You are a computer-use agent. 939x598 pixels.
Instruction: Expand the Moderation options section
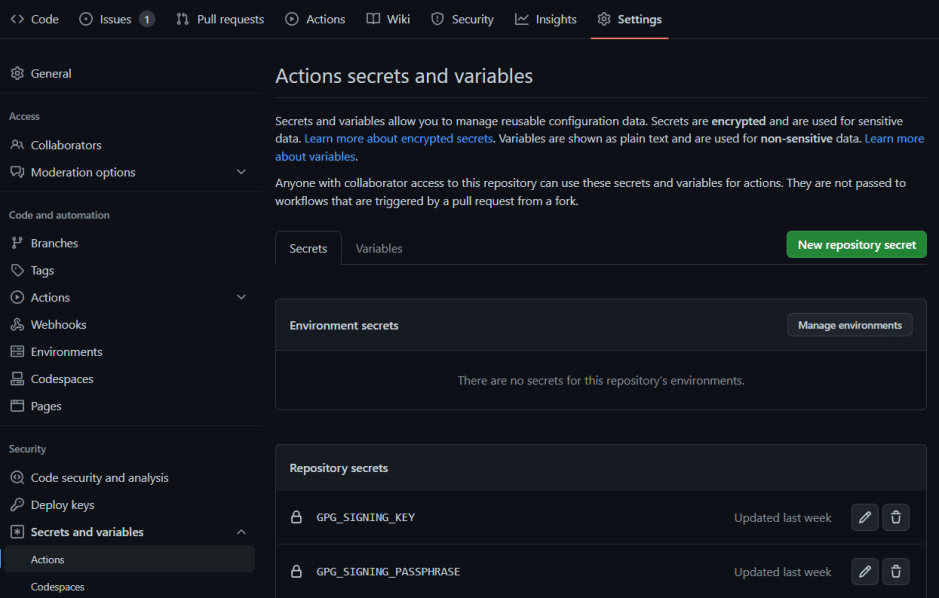click(x=240, y=171)
